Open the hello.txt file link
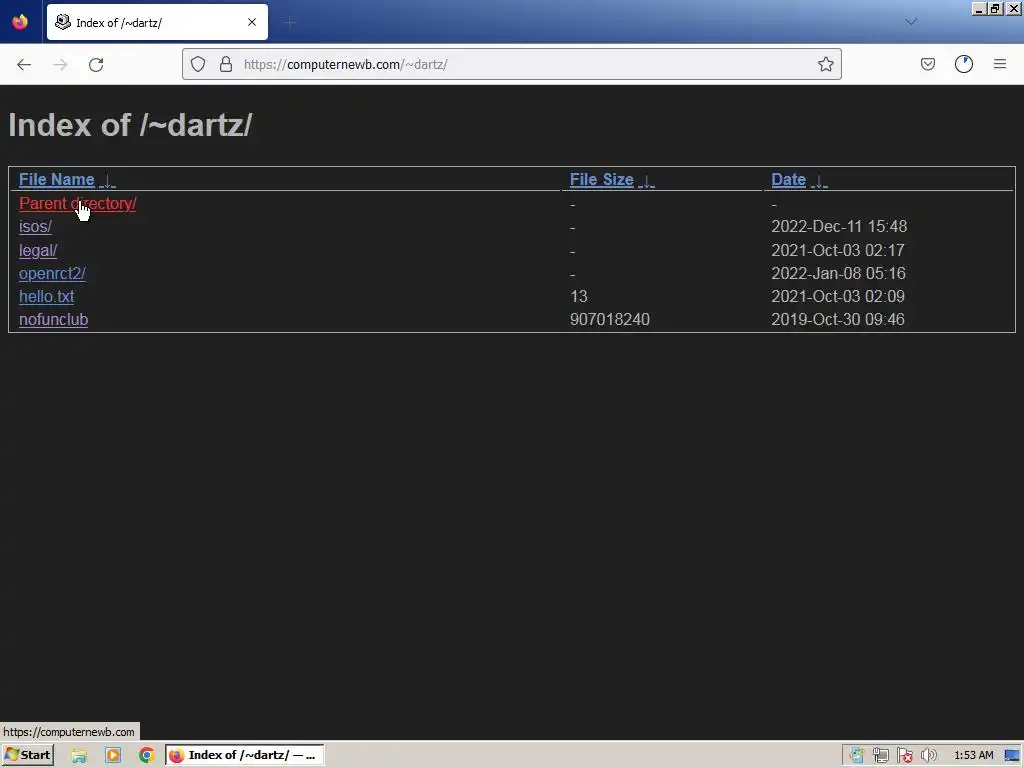The height and width of the screenshot is (768, 1024). pyautogui.click(x=46, y=296)
